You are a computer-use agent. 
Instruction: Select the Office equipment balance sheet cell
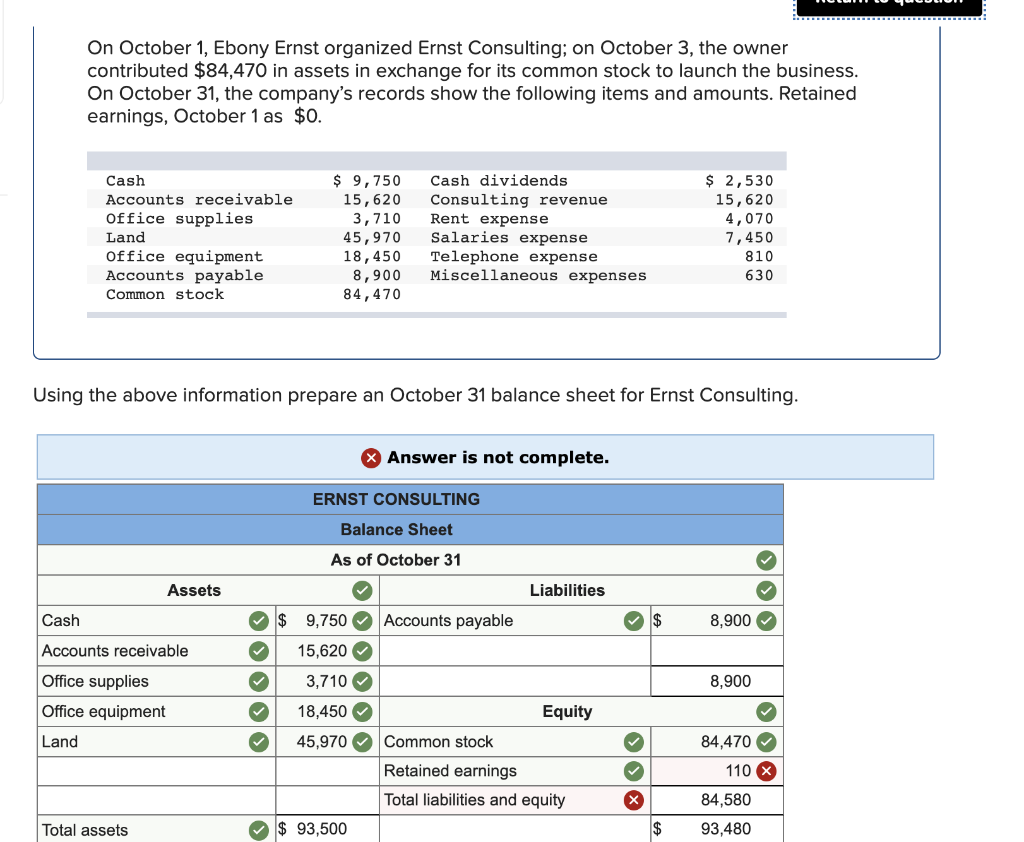pos(156,711)
